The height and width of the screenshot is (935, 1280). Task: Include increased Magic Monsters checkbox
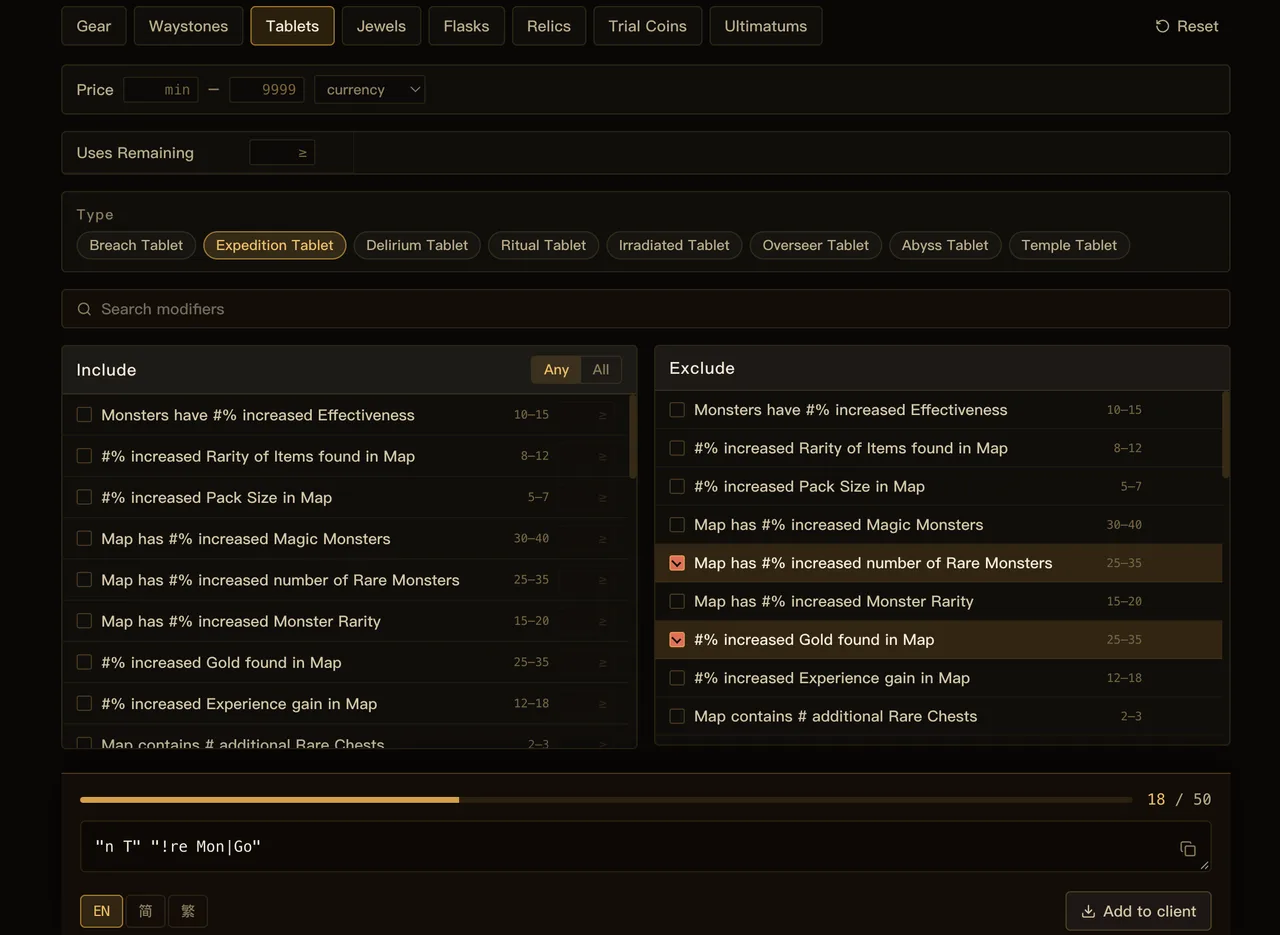(84, 539)
